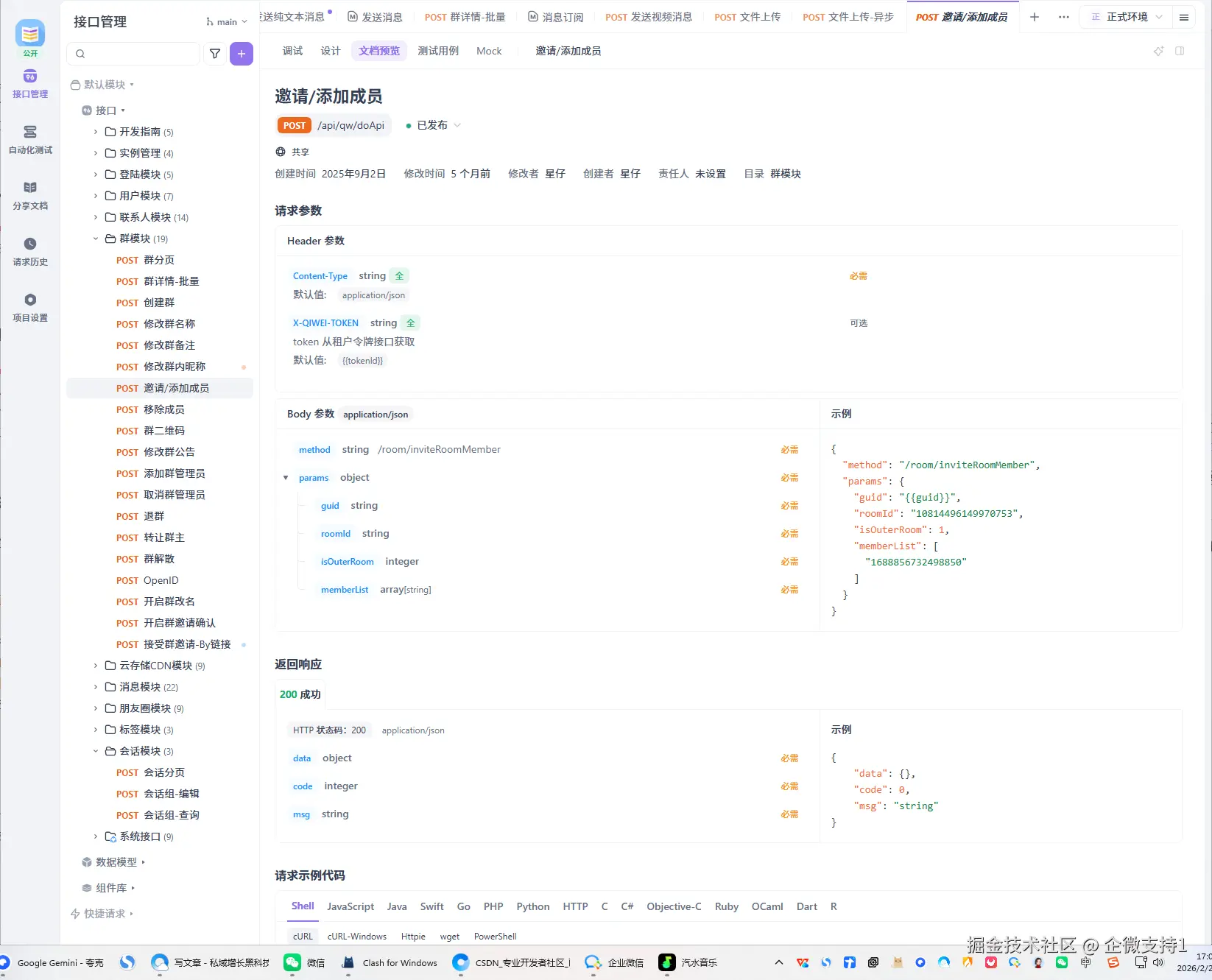Image resolution: width=1212 pixels, height=980 pixels.
Task: Open the main branch dropdown
Action: (x=227, y=22)
